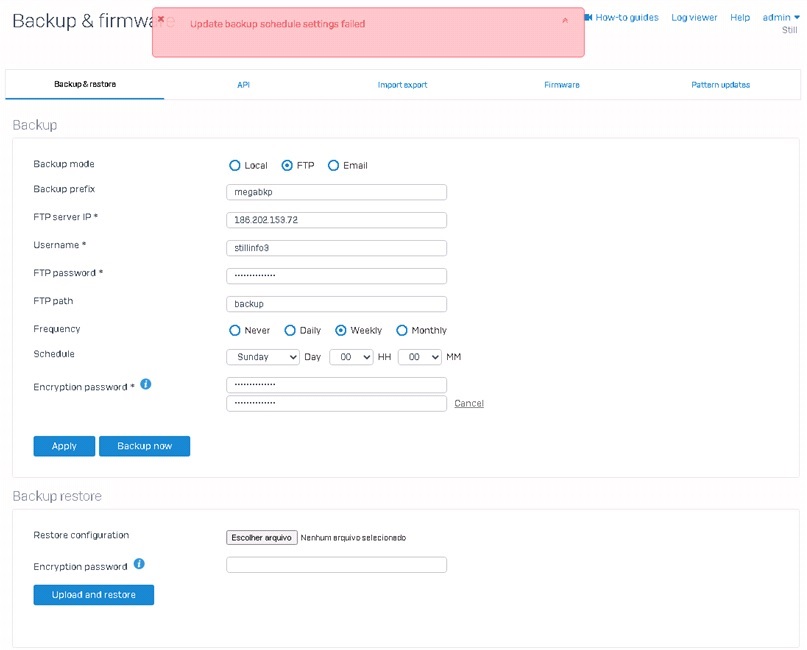Click the 'Update backup schedule settings failed' message
Screen dimensions: 807x650
pyautogui.click(x=277, y=24)
